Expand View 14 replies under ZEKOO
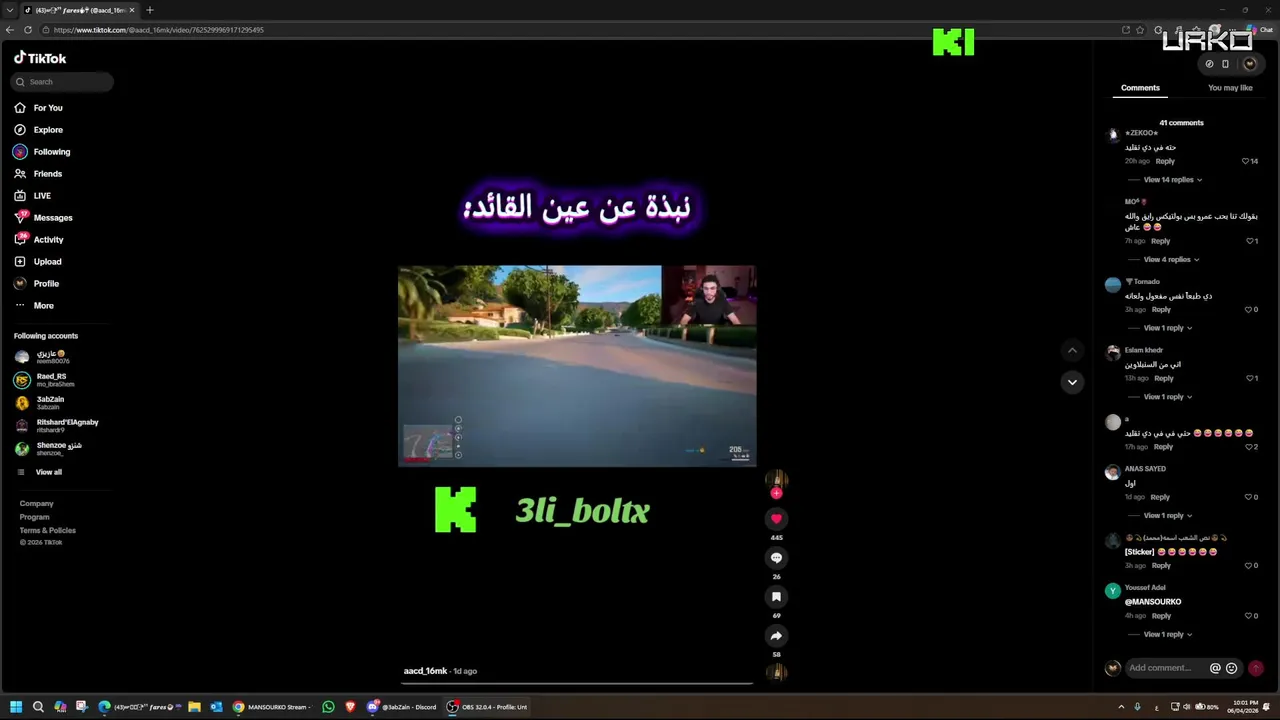The image size is (1280, 720). 1172,180
